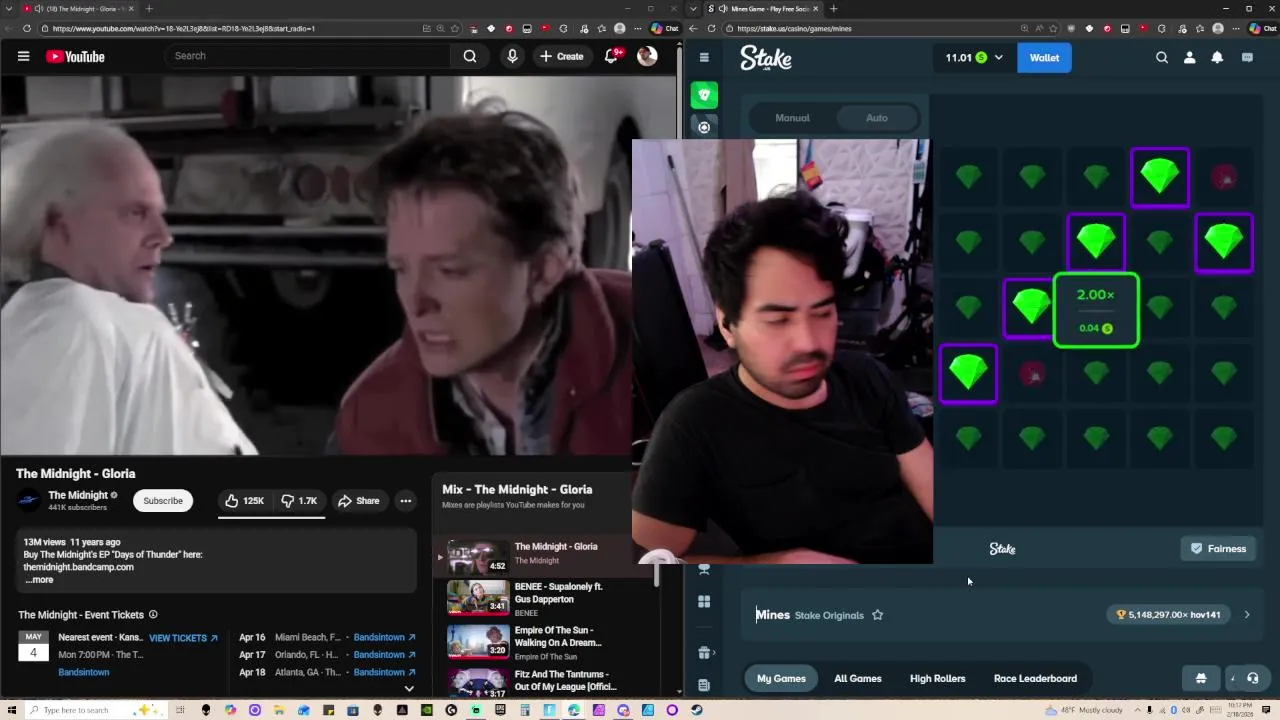This screenshot has height=720, width=1280.
Task: Open the YouTube account avatar menu
Action: coord(647,56)
